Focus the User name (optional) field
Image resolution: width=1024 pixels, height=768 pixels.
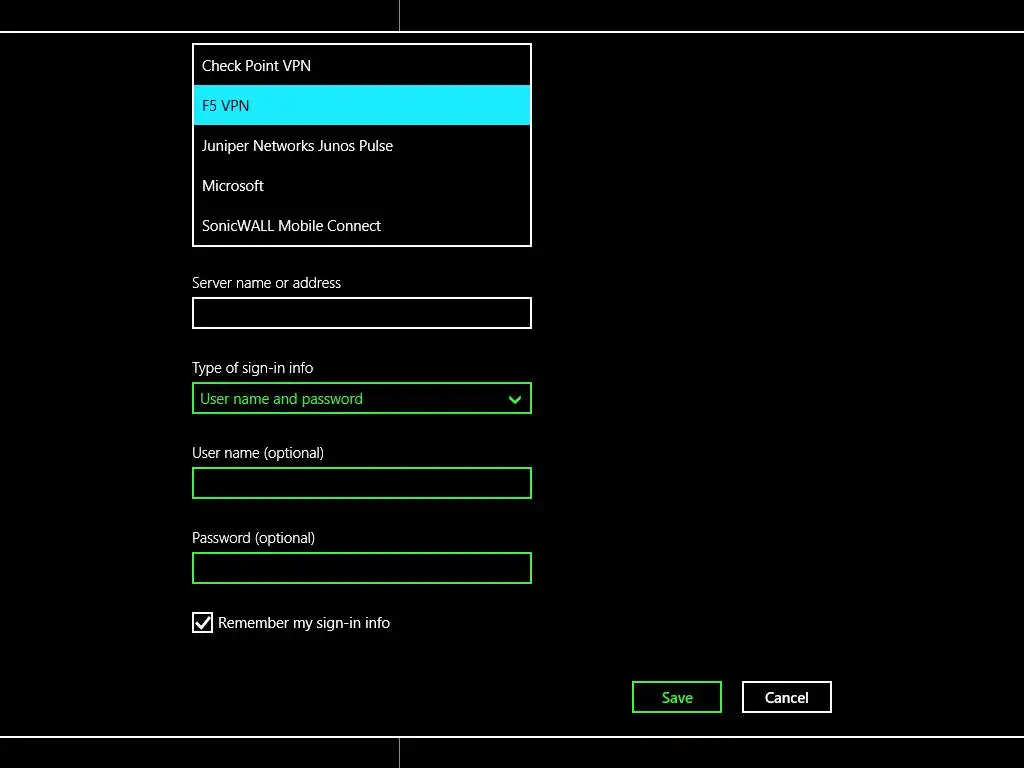[x=362, y=483]
